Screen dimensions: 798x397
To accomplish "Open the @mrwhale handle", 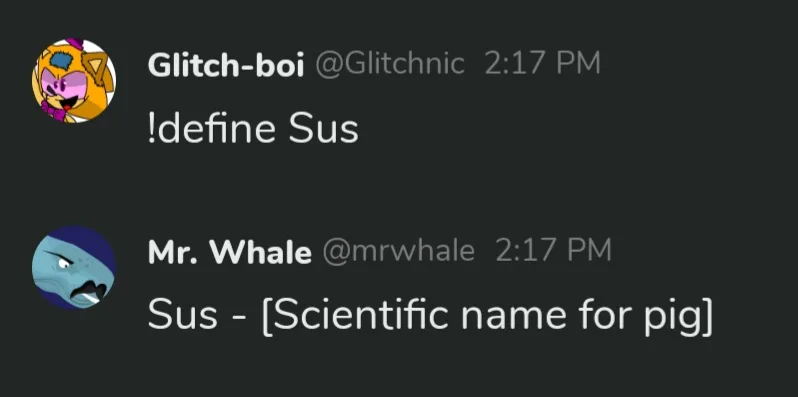I will [x=398, y=252].
